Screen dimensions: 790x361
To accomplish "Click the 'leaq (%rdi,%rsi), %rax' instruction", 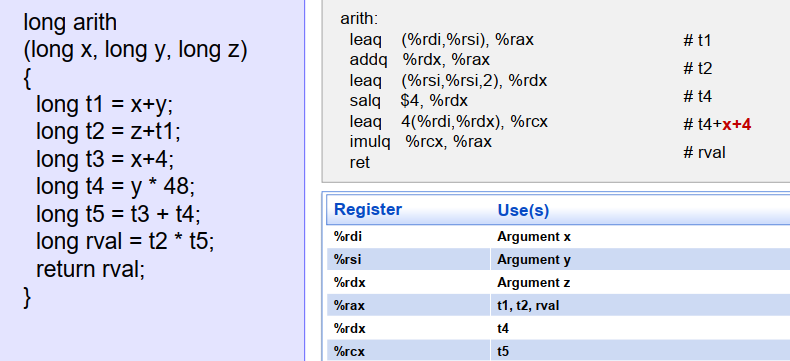I will coord(441,39).
